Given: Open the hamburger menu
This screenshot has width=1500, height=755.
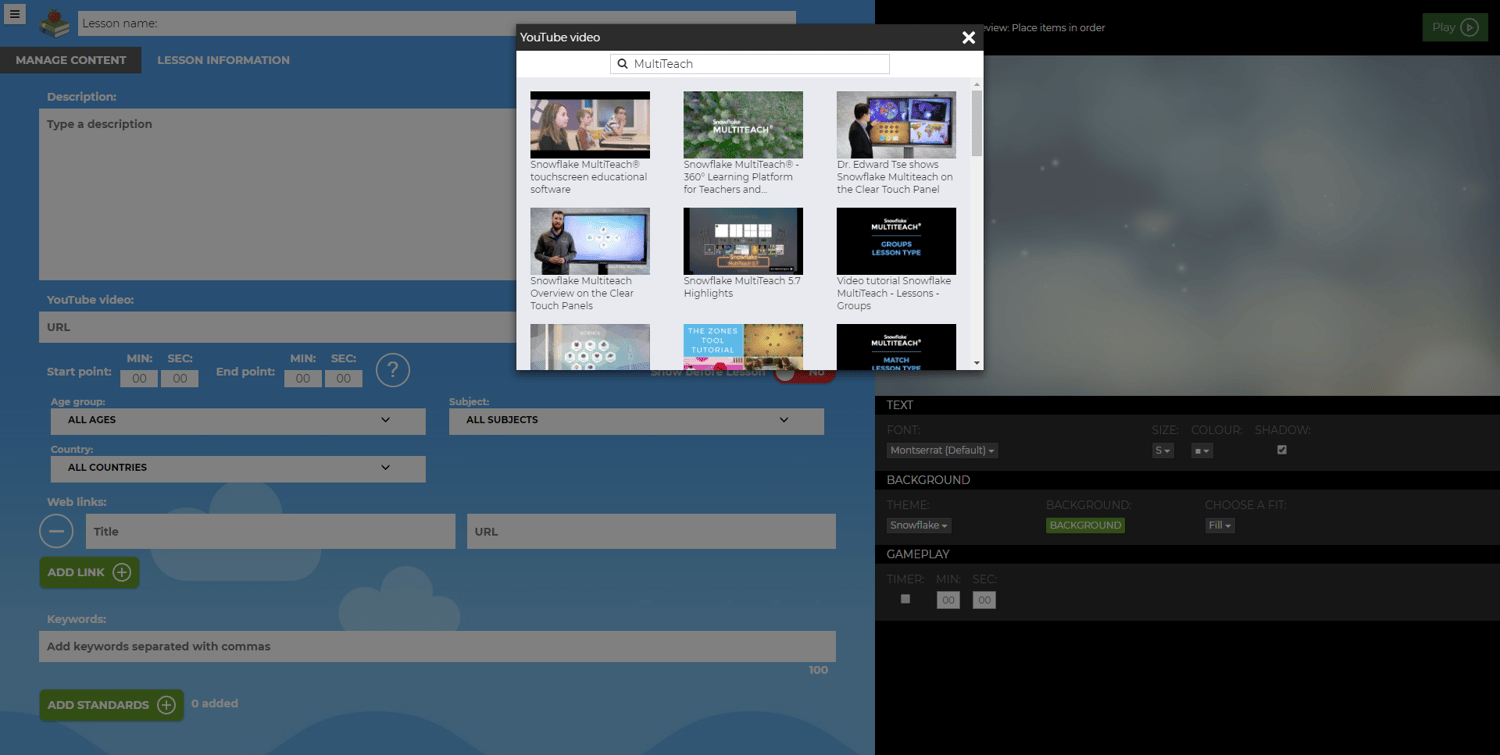Looking at the screenshot, I should 14,15.
